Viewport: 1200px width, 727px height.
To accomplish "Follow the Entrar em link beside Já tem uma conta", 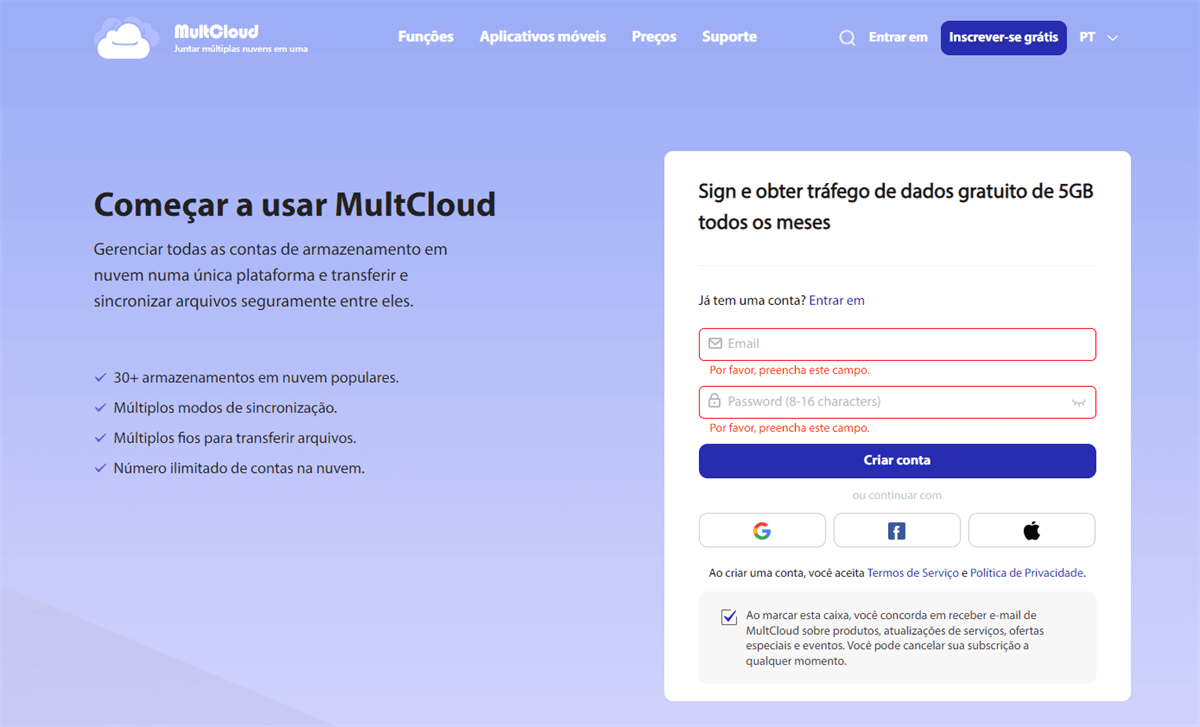I will [837, 300].
